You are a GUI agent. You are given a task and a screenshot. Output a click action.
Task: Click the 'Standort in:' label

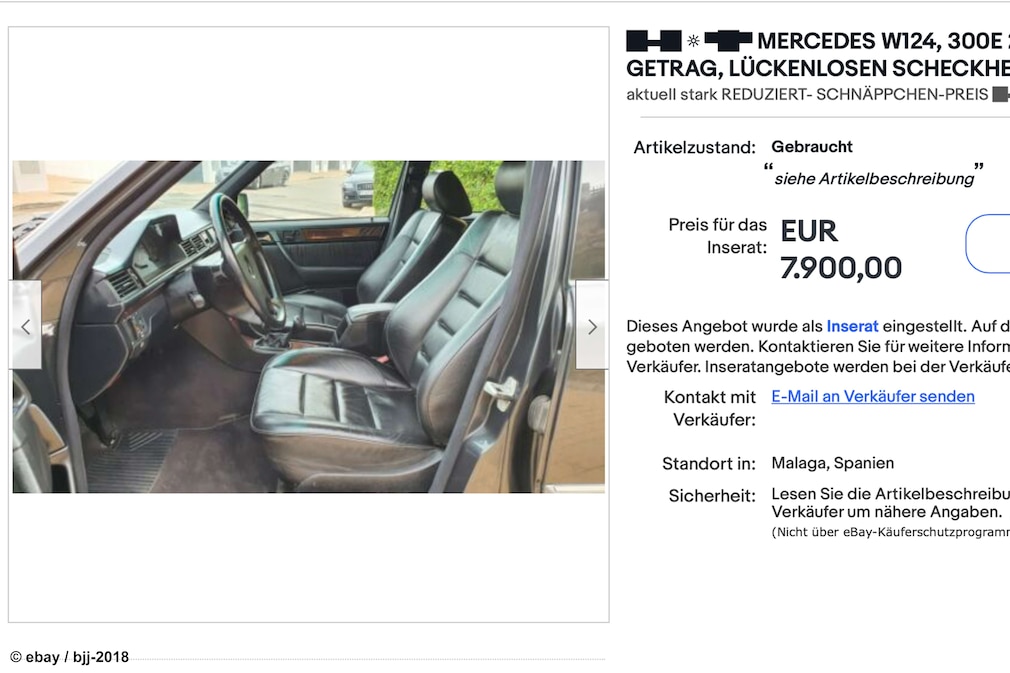709,464
